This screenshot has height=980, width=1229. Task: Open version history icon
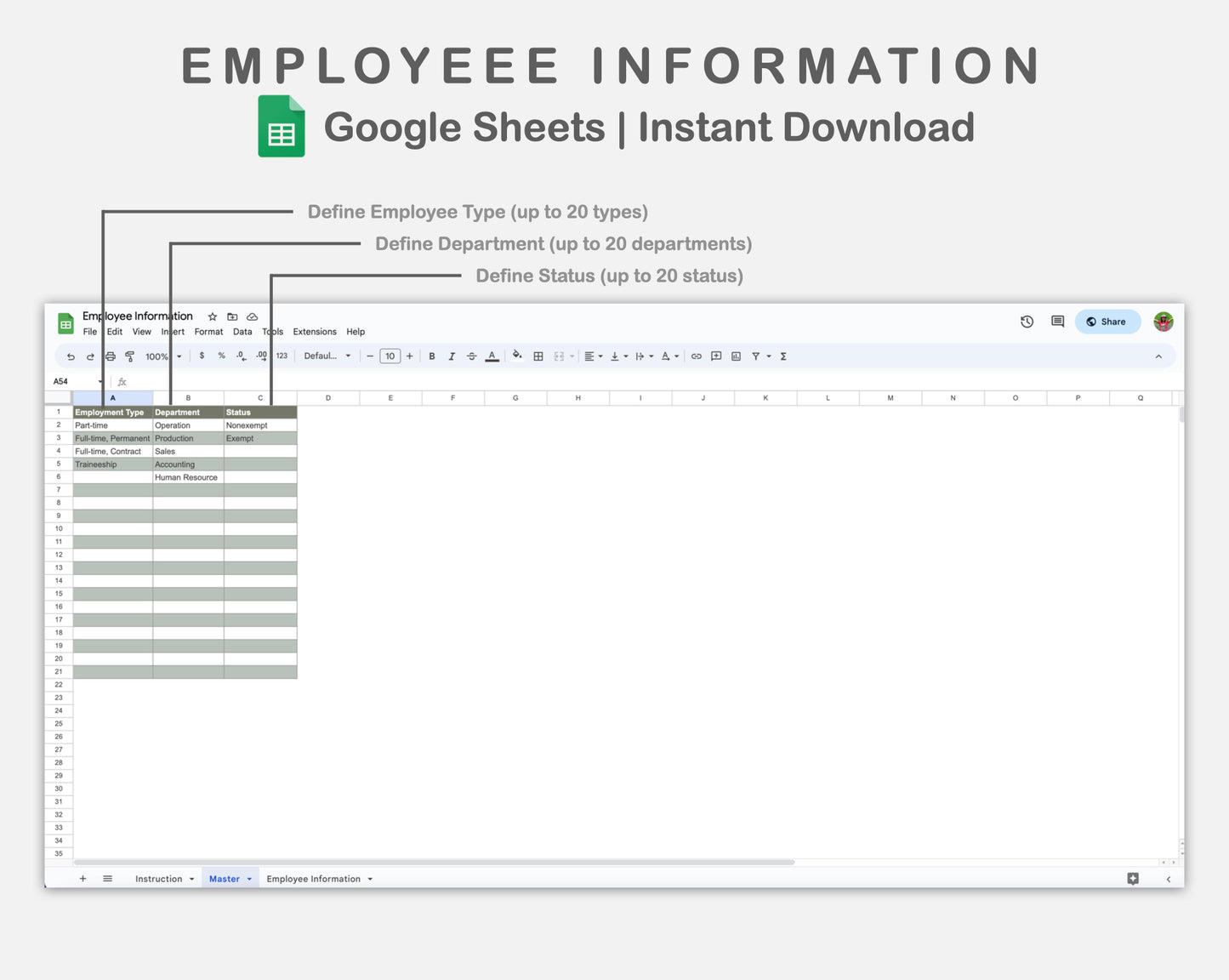click(x=1027, y=322)
